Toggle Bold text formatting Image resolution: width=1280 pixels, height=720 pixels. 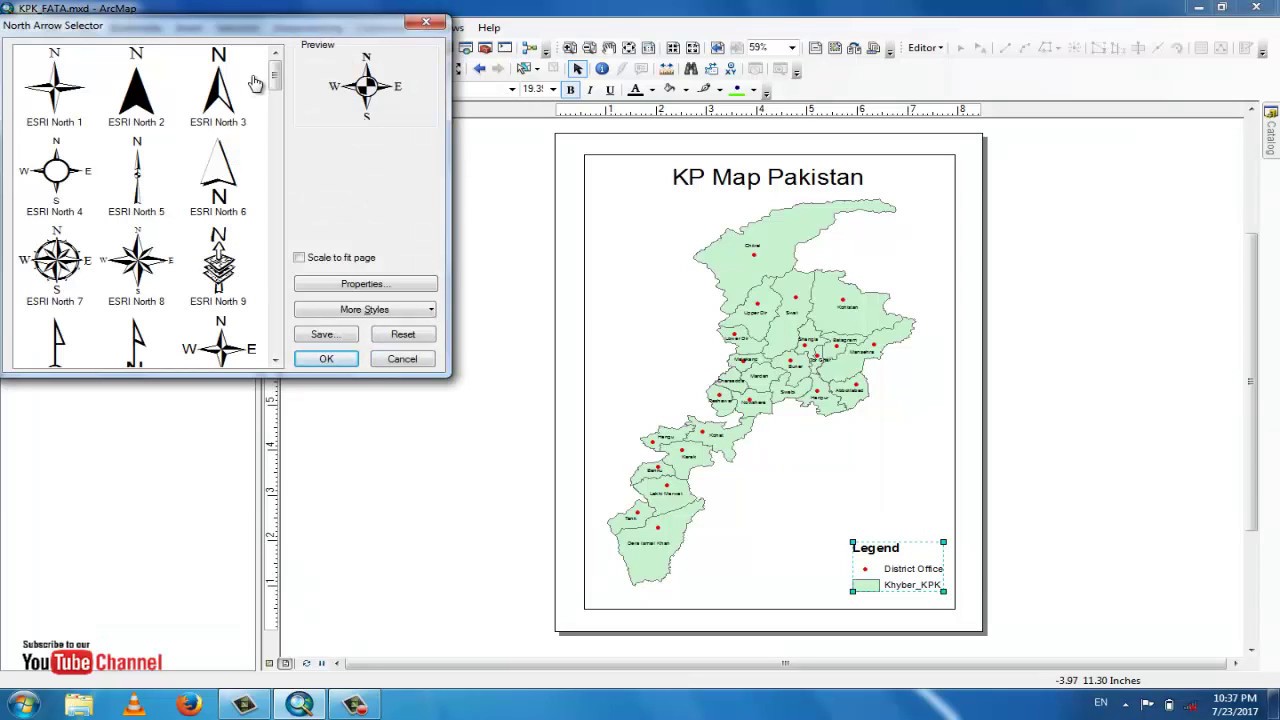coord(570,90)
